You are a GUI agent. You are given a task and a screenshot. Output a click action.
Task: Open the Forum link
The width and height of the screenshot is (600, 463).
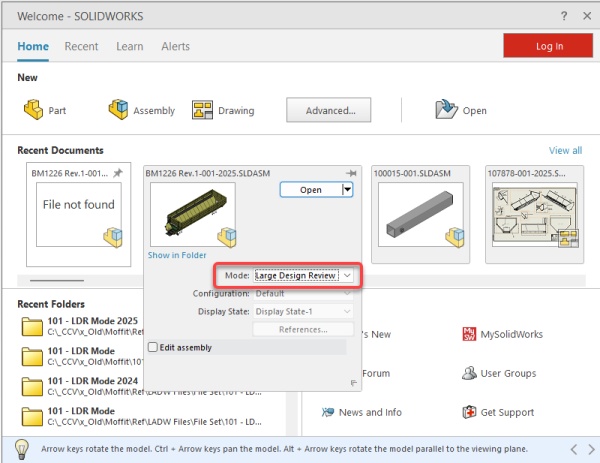click(x=376, y=373)
